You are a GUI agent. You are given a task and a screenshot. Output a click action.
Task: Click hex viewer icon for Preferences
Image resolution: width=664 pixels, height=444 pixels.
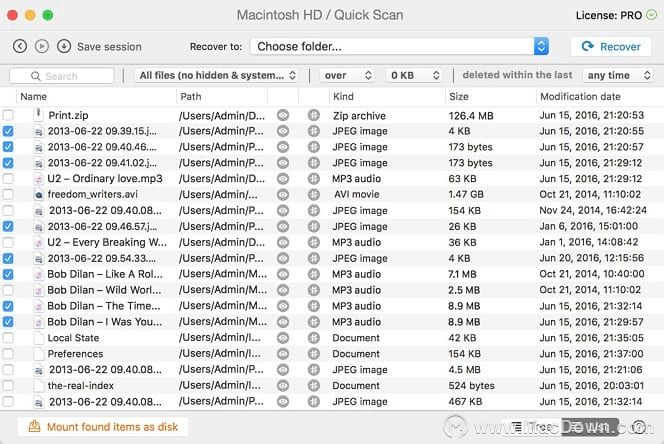(x=314, y=354)
